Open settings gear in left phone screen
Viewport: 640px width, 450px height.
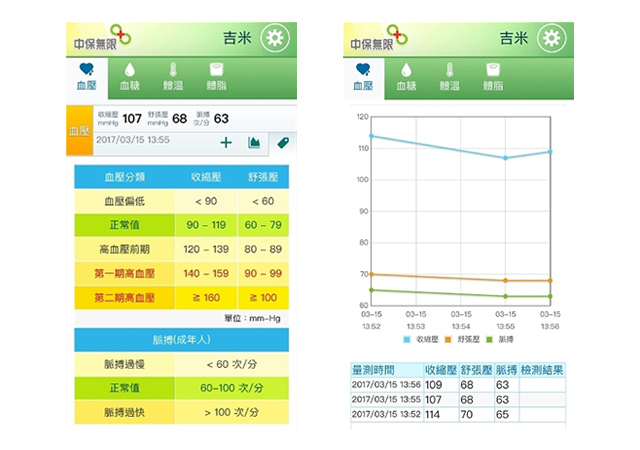pyautogui.click(x=275, y=38)
